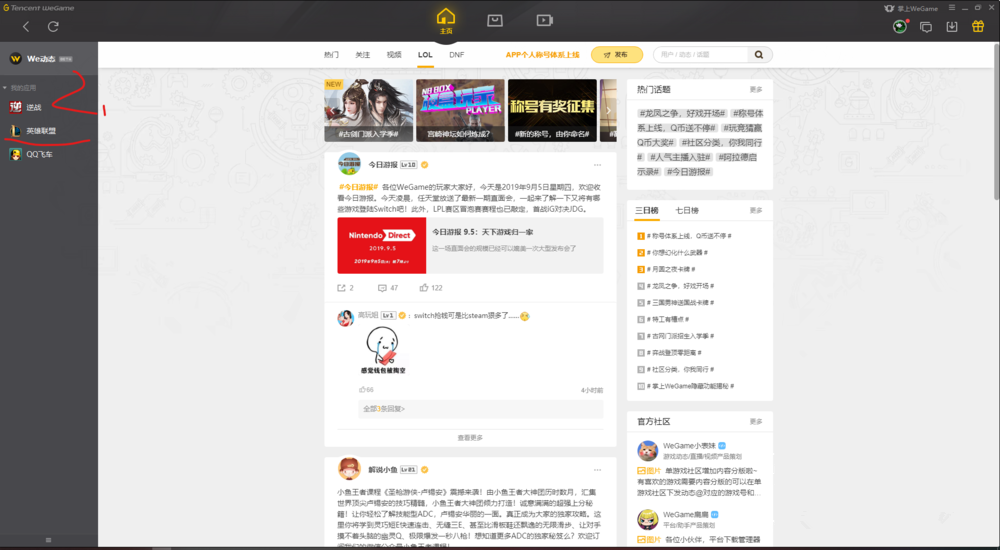The width and height of the screenshot is (1000, 550).
Task: Click the 今日游报 author avatar
Action: (349, 165)
